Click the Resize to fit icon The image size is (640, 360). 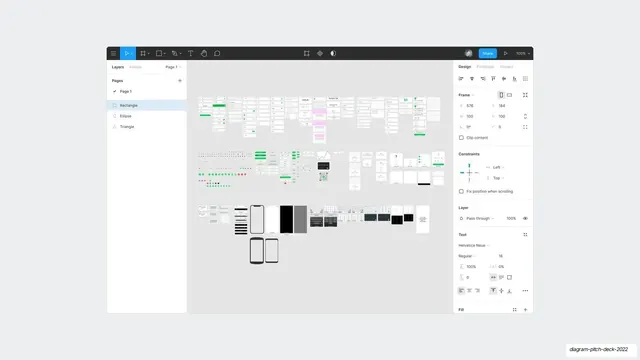pyautogui.click(x=525, y=95)
